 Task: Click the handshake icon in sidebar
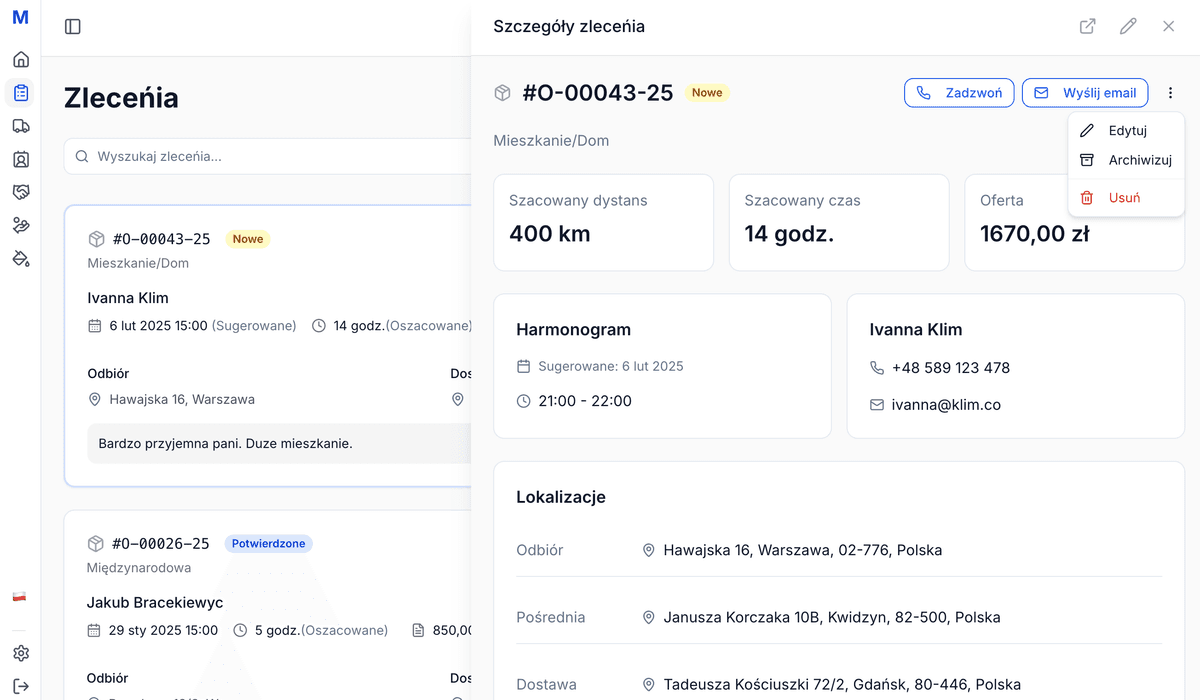point(21,192)
